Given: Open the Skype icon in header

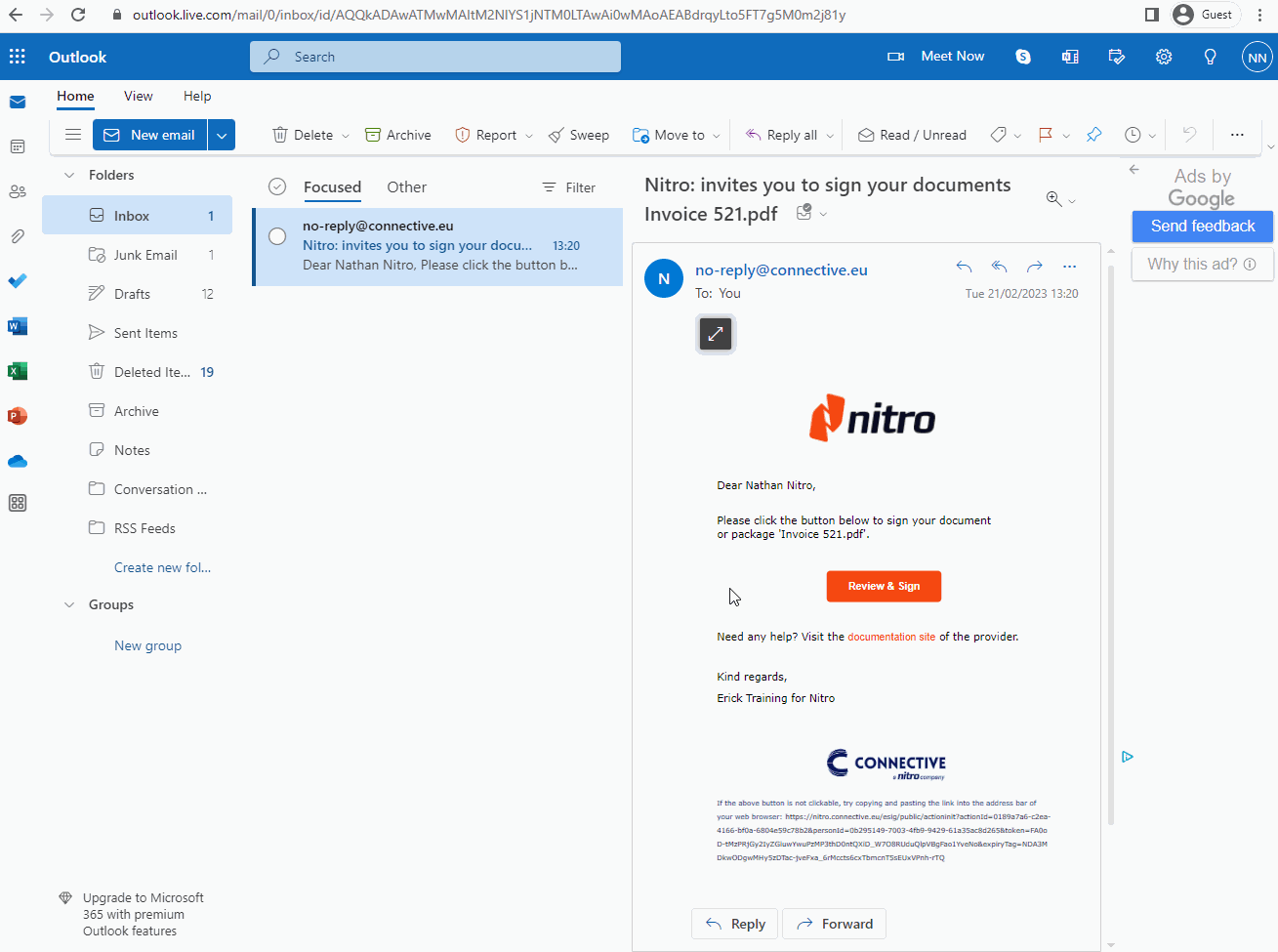Looking at the screenshot, I should coord(1022,57).
